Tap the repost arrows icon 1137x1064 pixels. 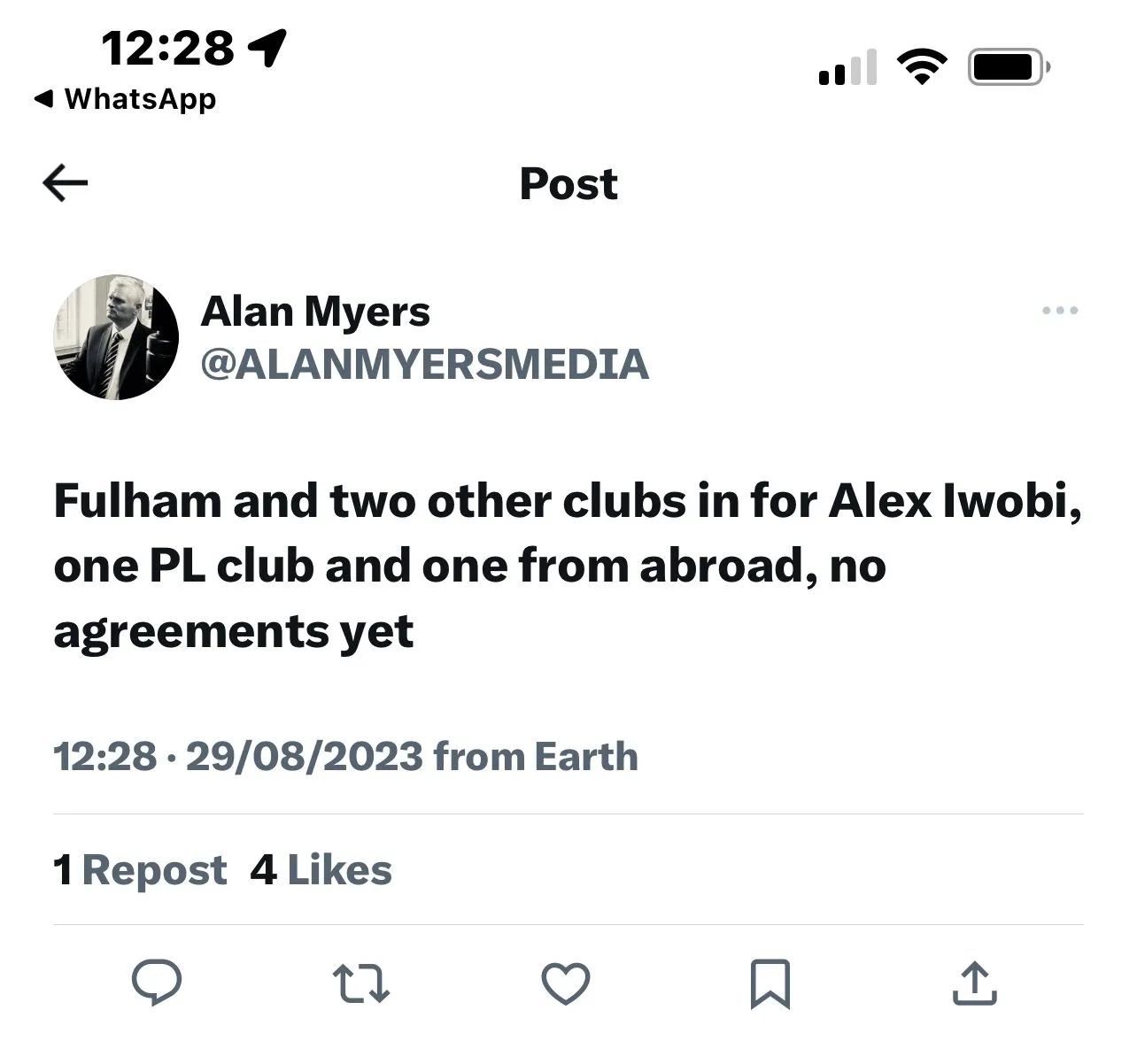tap(360, 983)
